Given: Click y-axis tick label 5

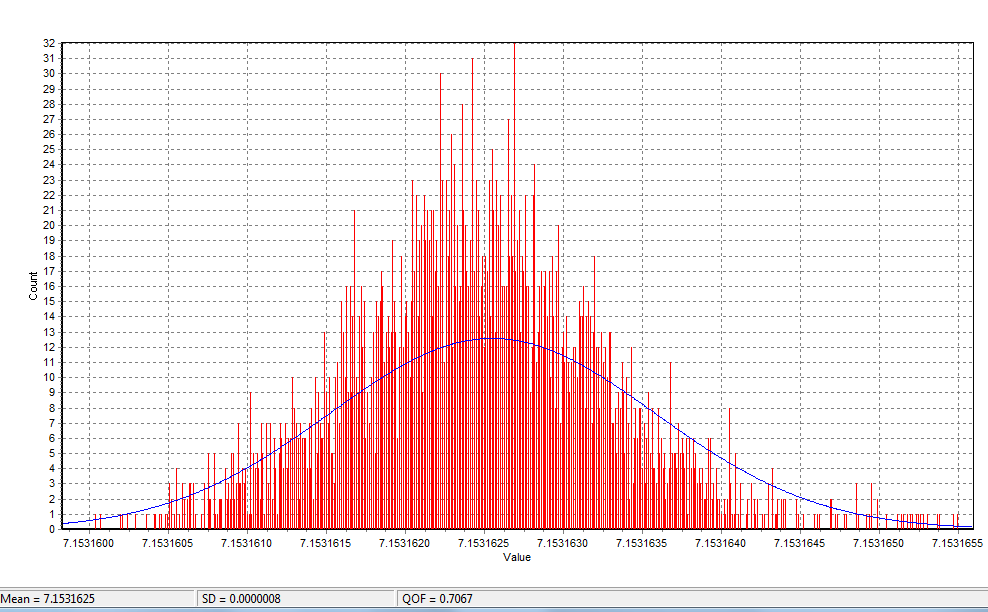Looking at the screenshot, I should coord(52,453).
